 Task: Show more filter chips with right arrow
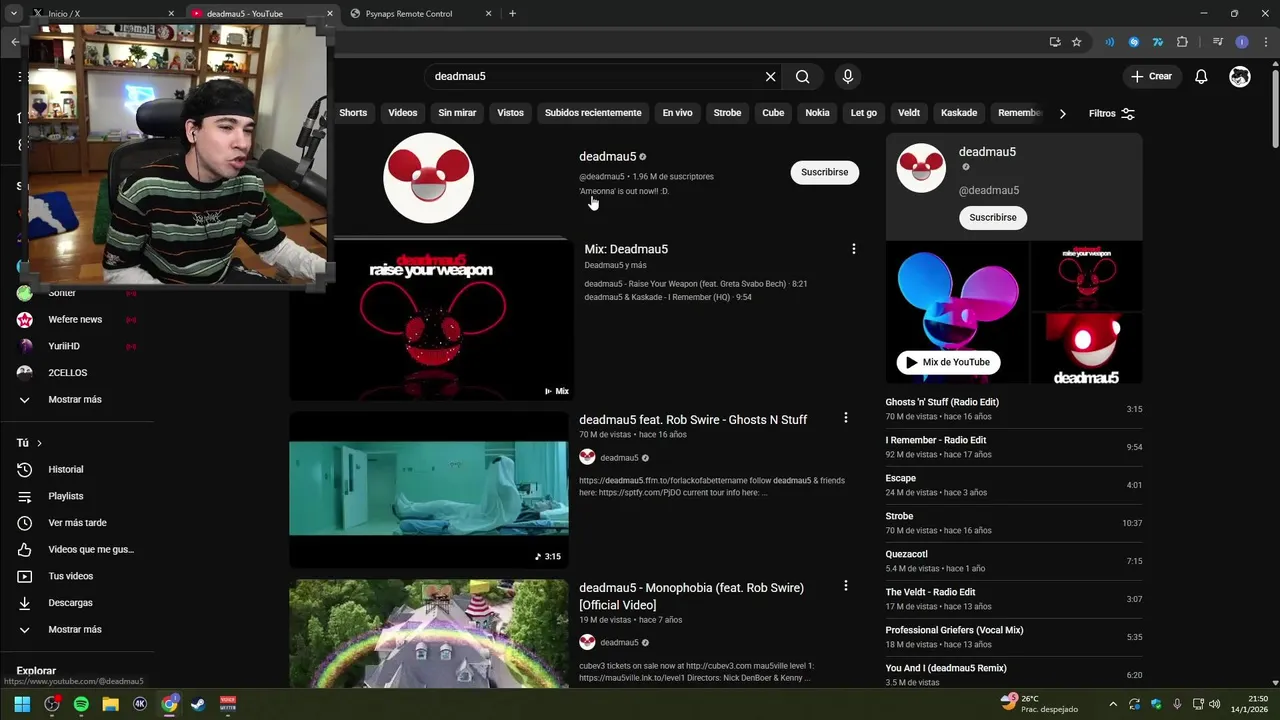[1062, 113]
